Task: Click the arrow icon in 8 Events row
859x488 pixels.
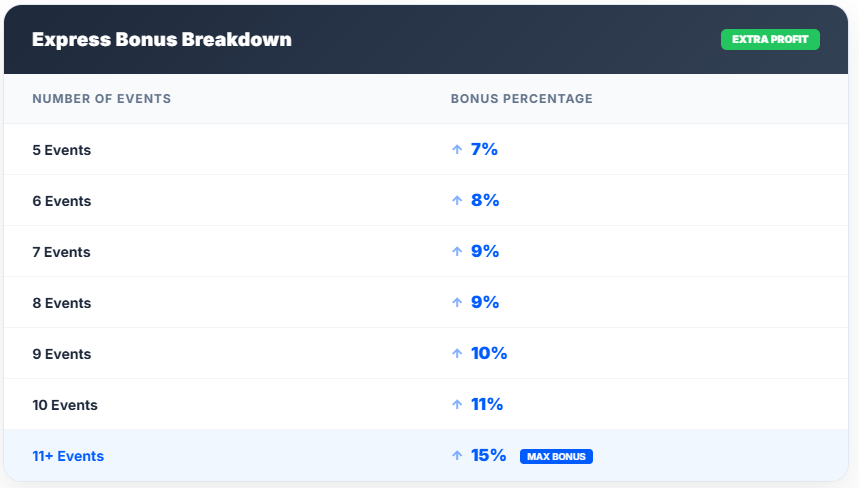Action: (457, 303)
